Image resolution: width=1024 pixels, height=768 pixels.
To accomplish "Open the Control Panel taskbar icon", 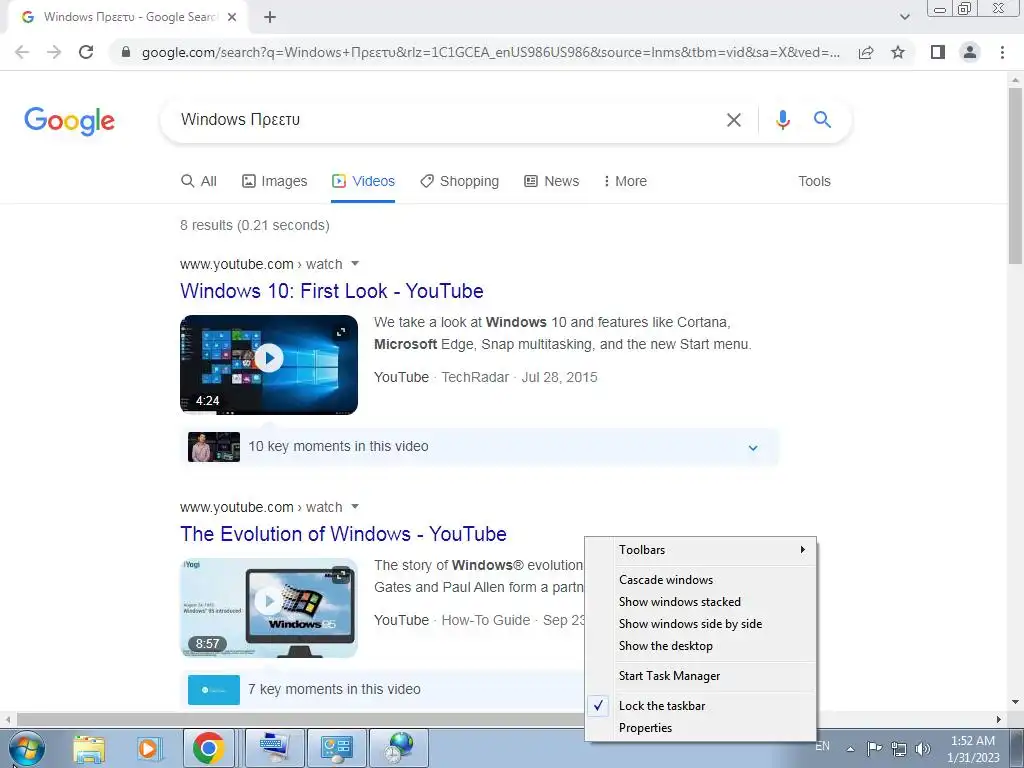I will tap(337, 748).
